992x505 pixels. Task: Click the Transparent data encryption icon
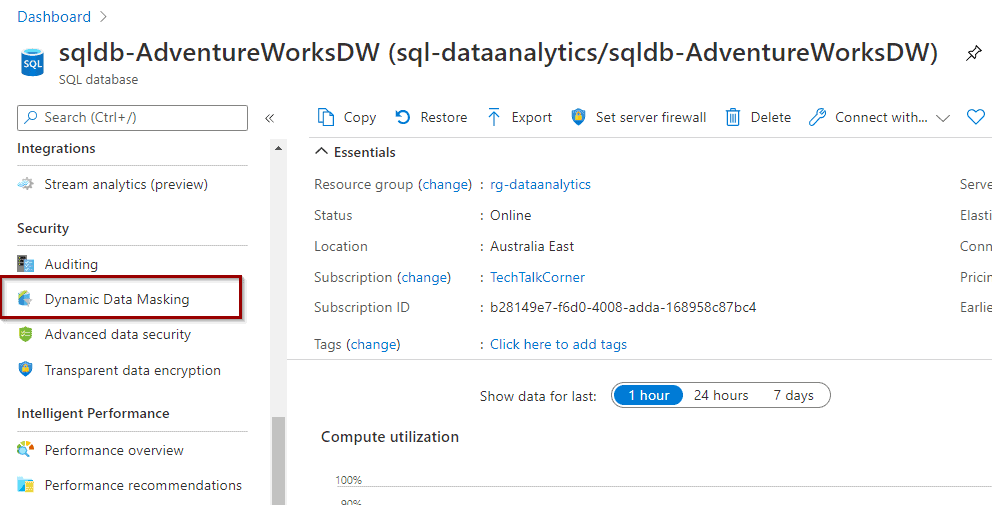25,370
